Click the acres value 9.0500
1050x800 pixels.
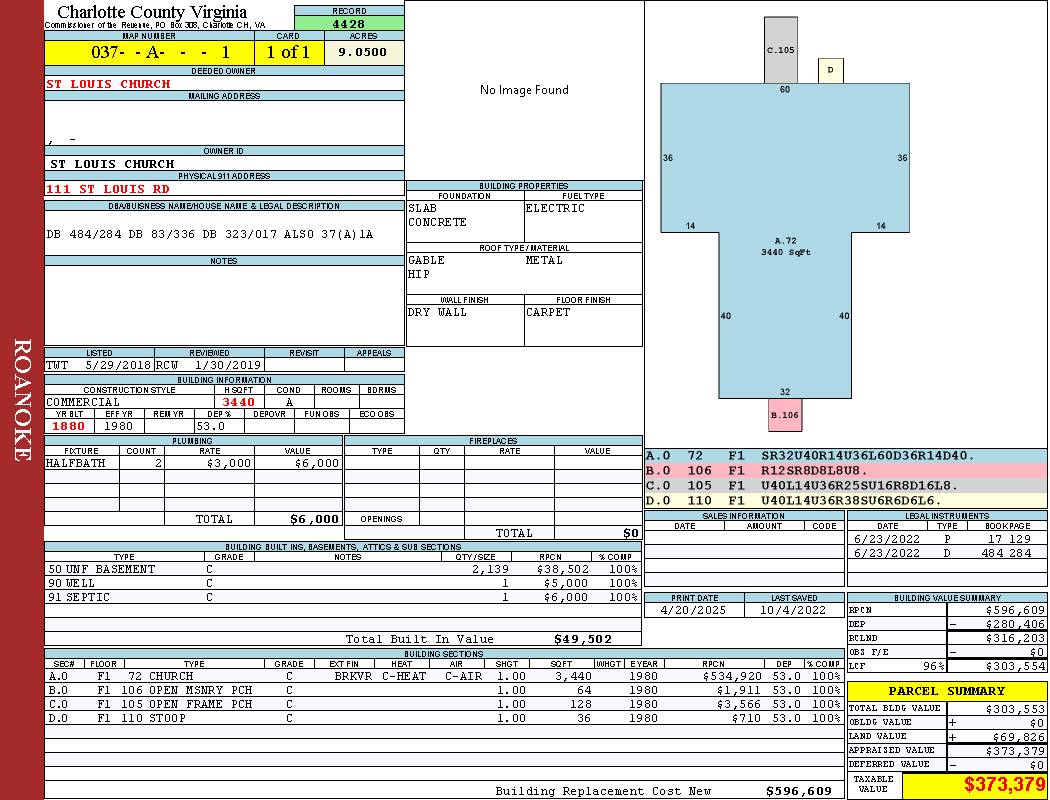coord(363,52)
